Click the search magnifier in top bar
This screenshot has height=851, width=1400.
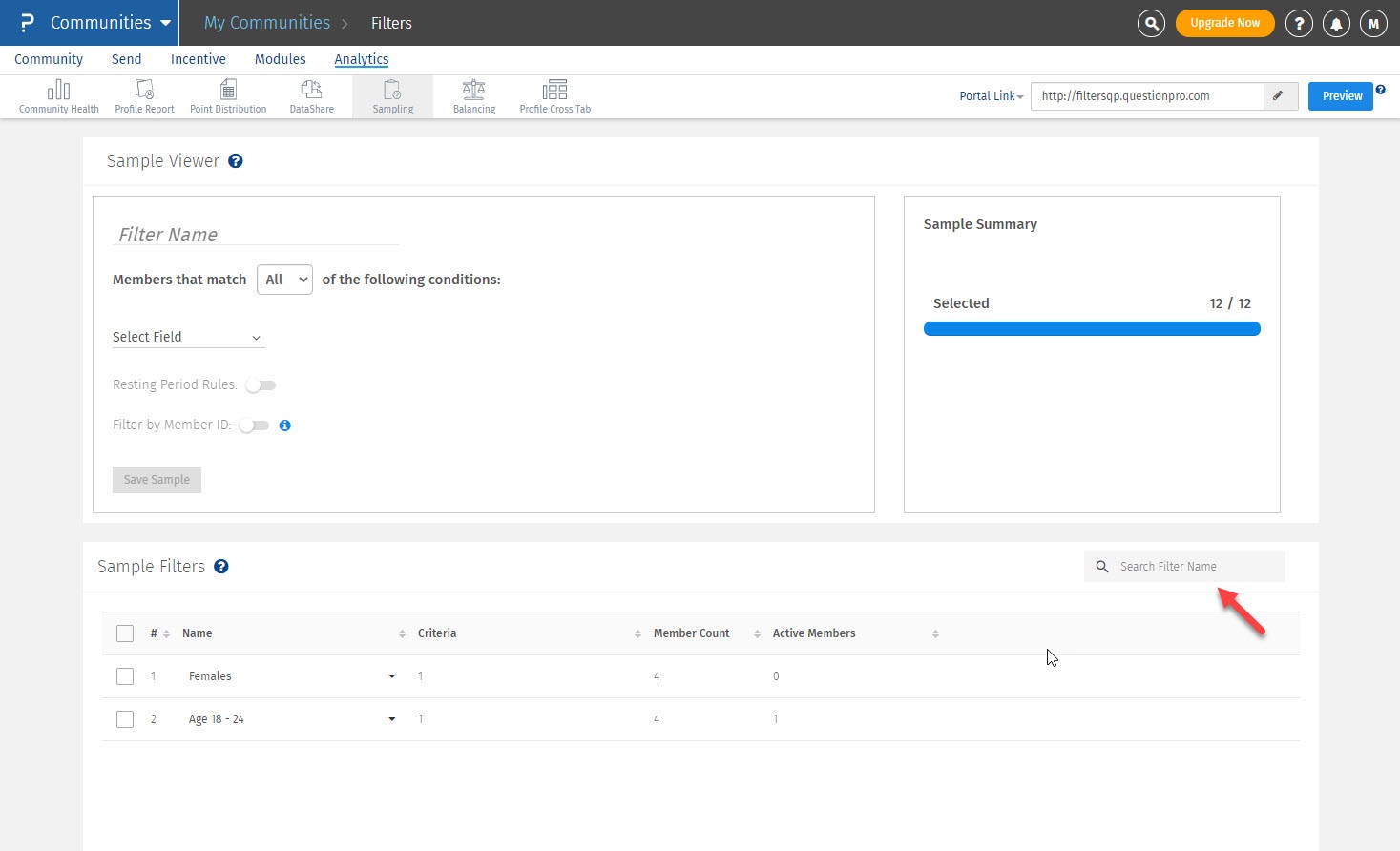click(1151, 23)
